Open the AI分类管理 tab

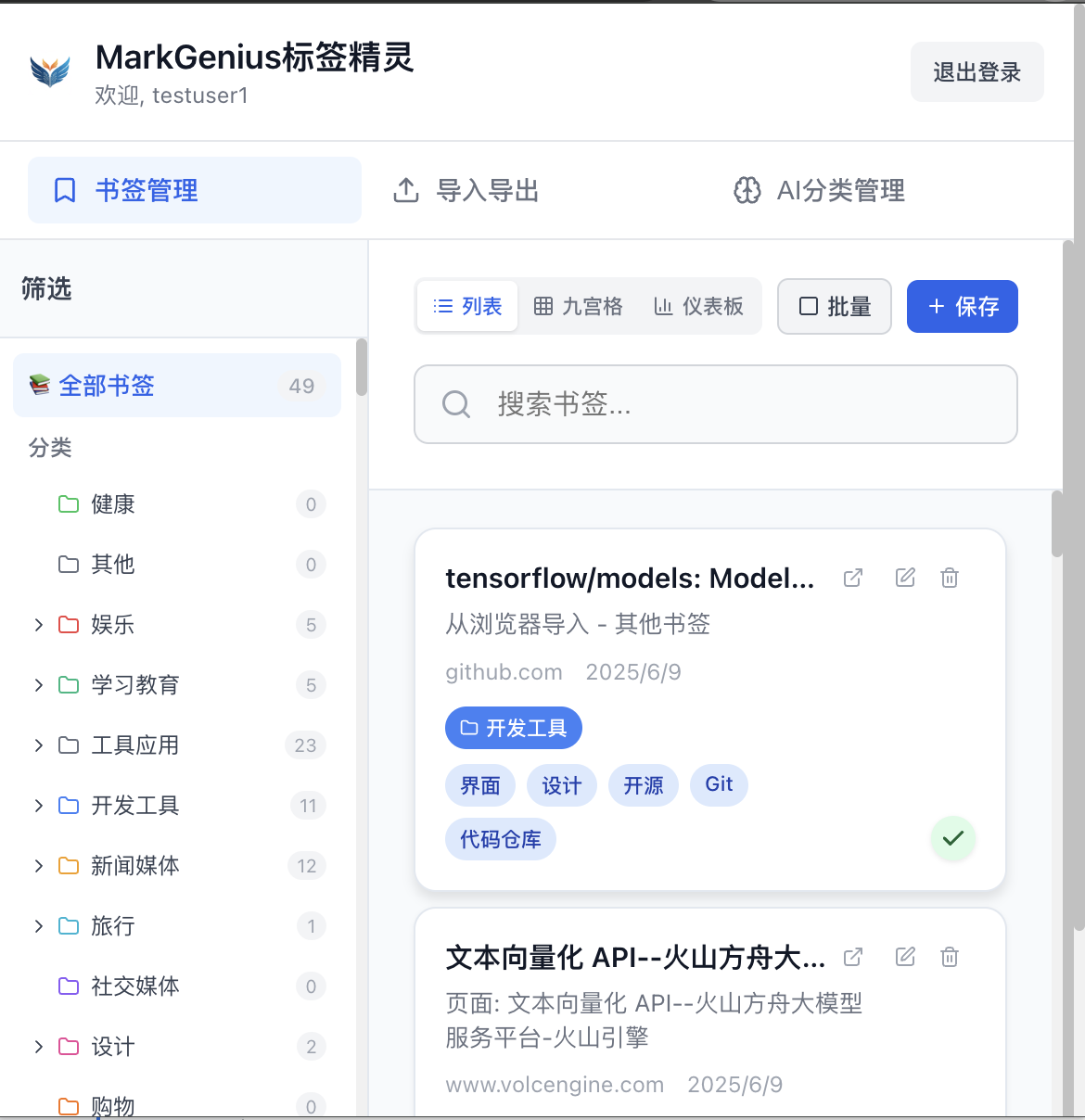[x=819, y=190]
